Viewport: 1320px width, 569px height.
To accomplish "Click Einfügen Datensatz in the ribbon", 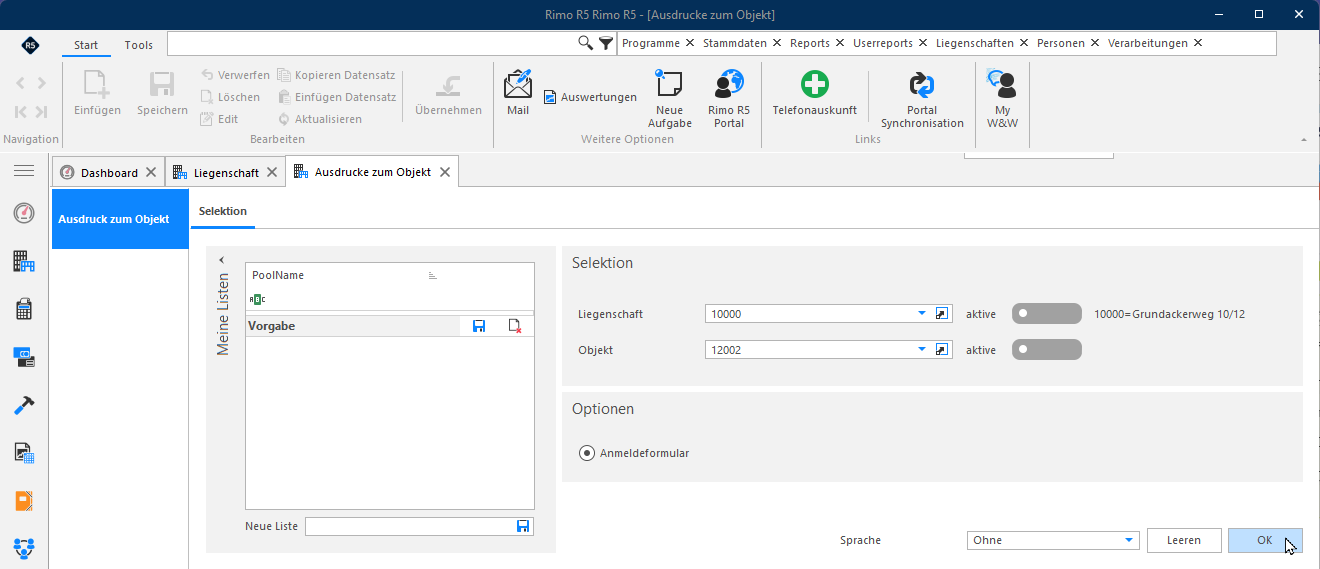I will pyautogui.click(x=336, y=97).
